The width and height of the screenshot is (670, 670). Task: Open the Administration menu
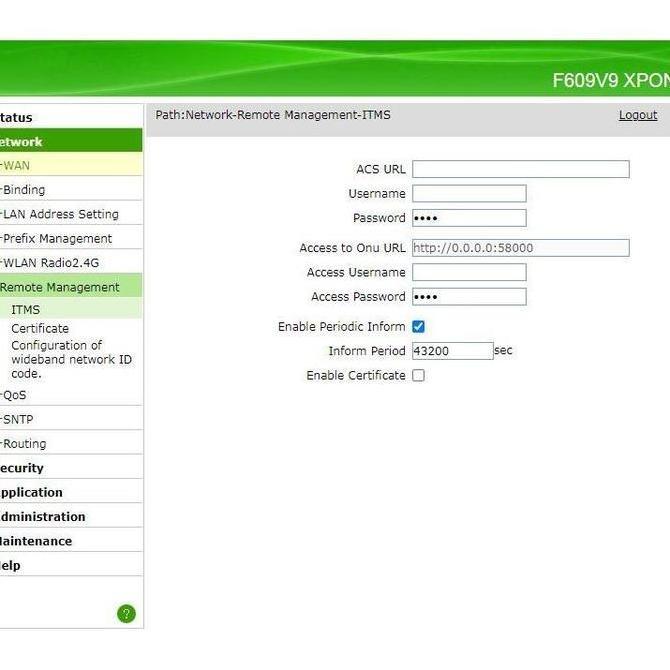pyautogui.click(x=42, y=517)
